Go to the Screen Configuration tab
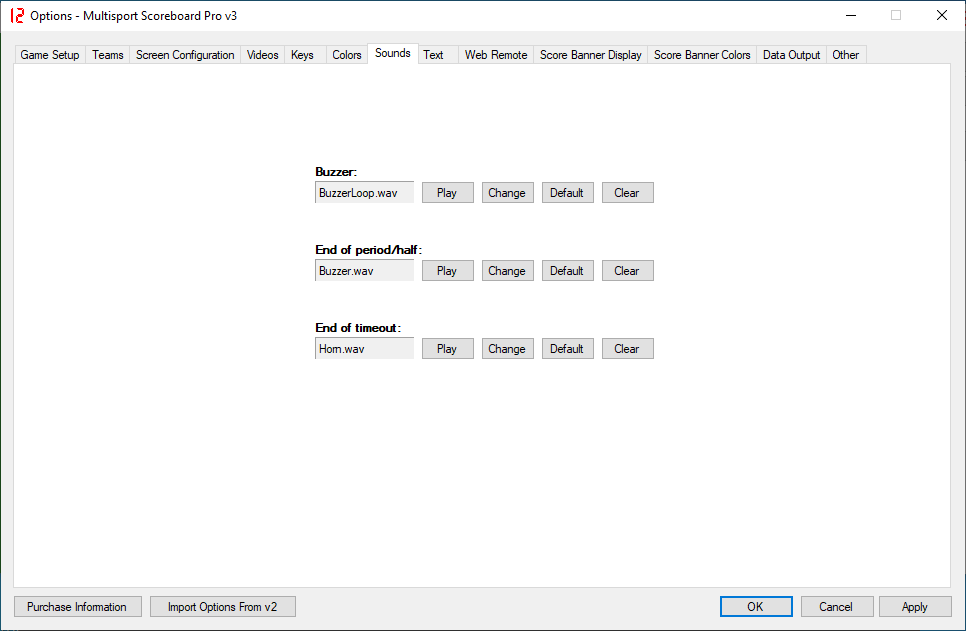The width and height of the screenshot is (966, 631). pos(185,55)
